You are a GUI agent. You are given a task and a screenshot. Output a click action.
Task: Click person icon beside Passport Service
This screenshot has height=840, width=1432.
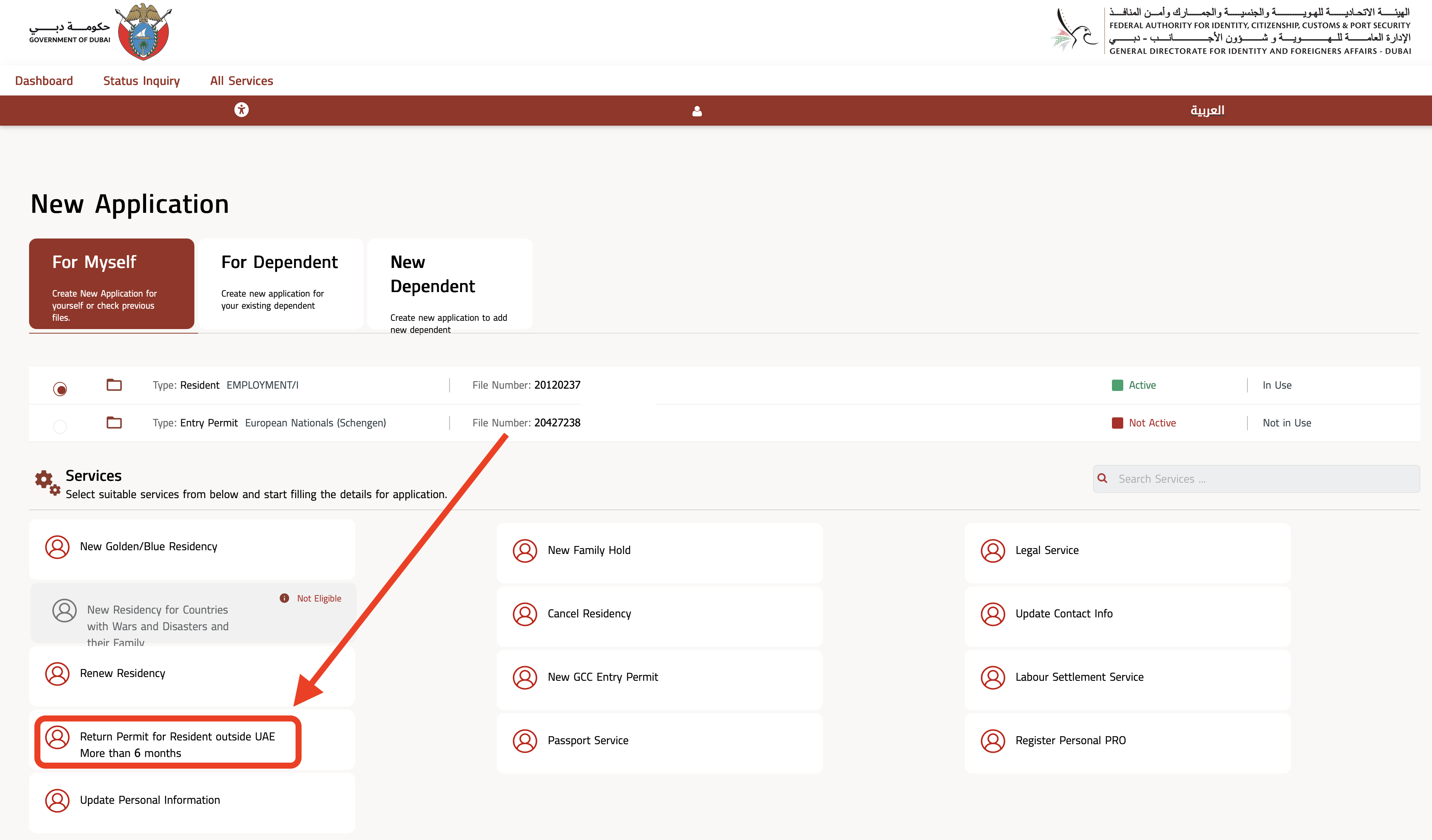(x=525, y=741)
